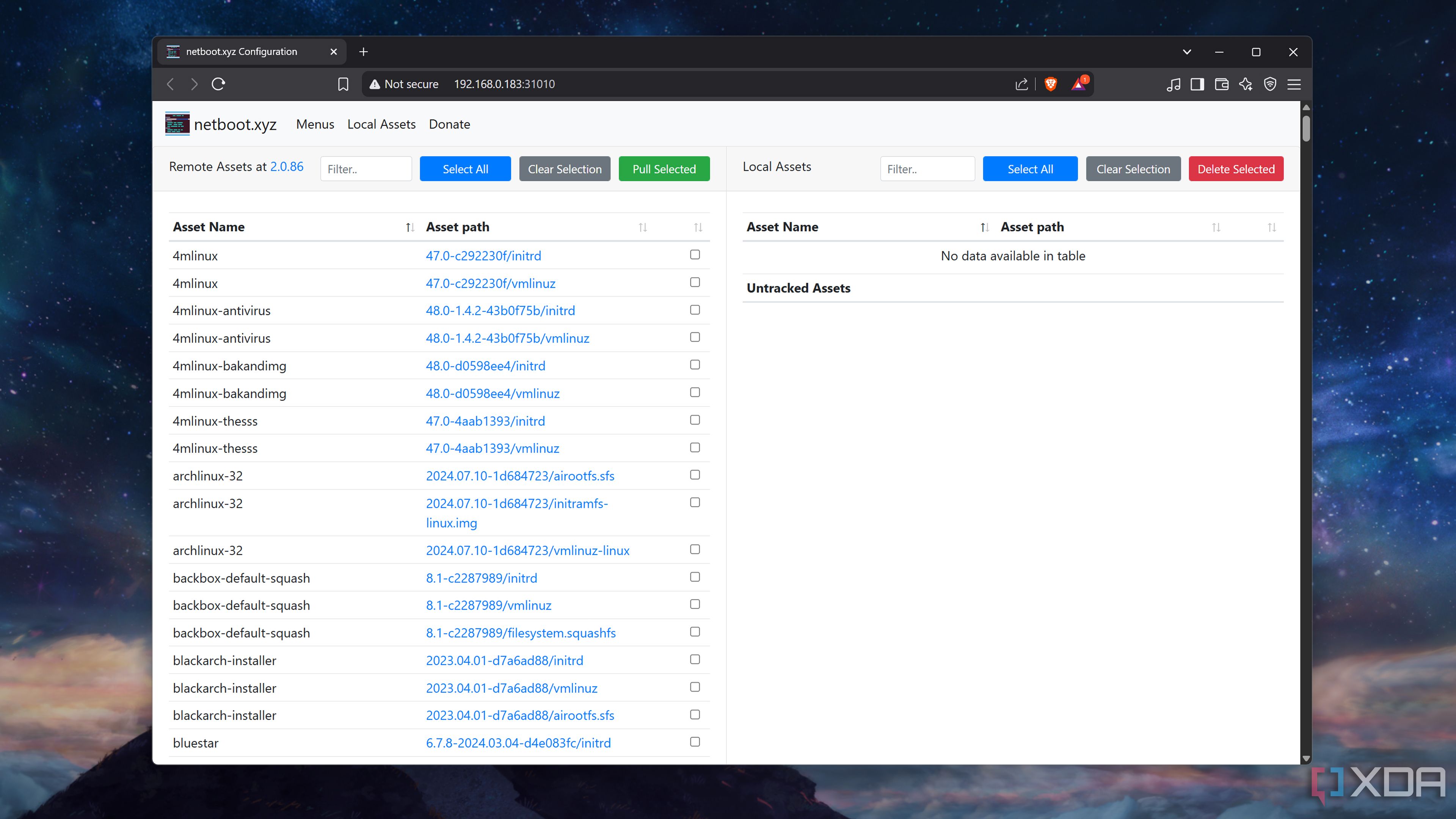
Task: Check the archlinux-32 vmlinuz-linux checkbox
Action: pos(695,549)
